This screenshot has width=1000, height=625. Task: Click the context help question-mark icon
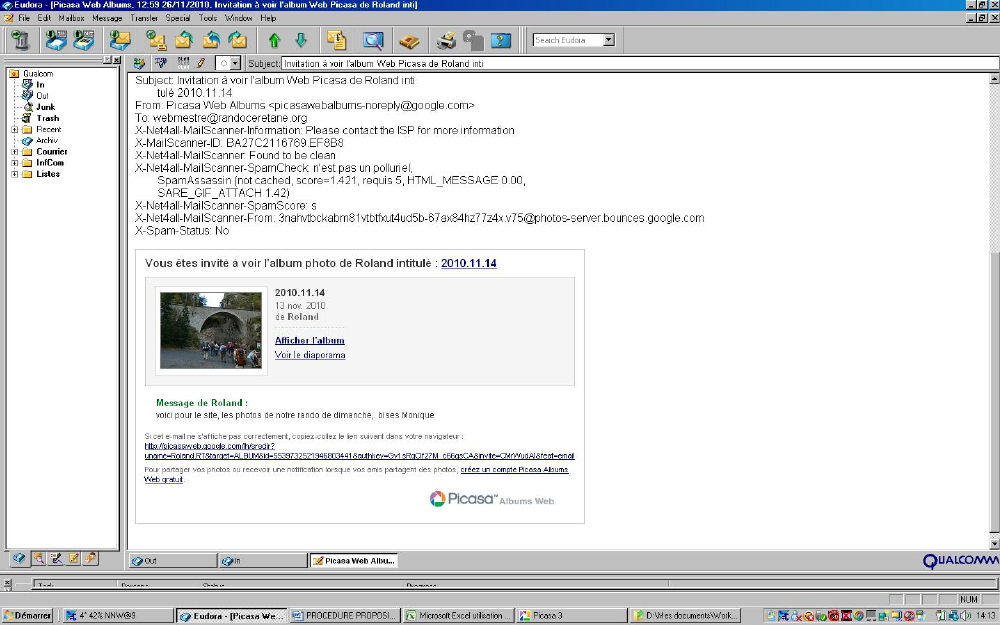[x=501, y=40]
